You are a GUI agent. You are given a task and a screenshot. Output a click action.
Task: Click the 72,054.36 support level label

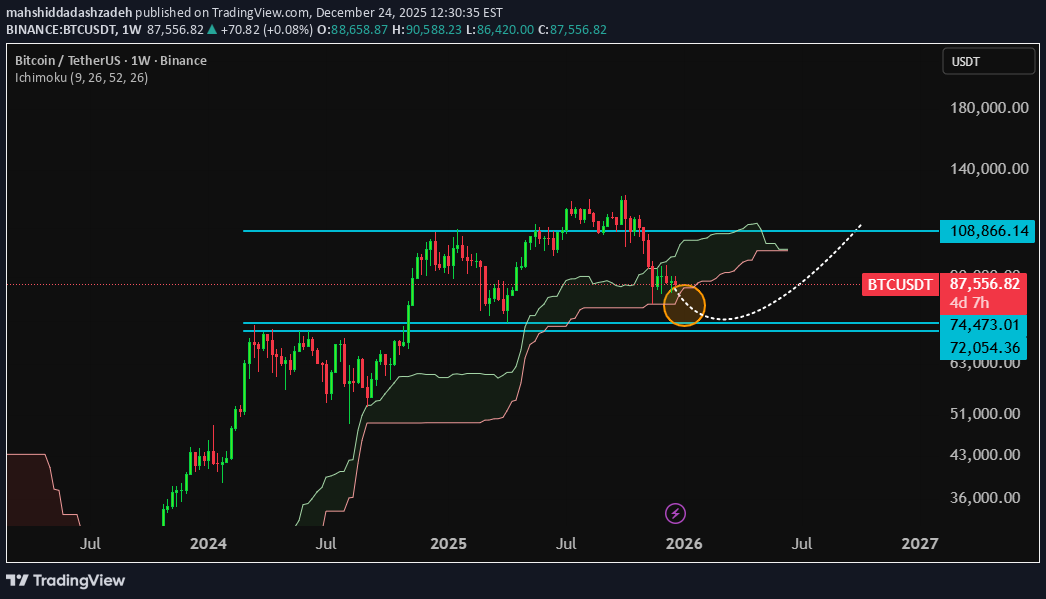[987, 348]
